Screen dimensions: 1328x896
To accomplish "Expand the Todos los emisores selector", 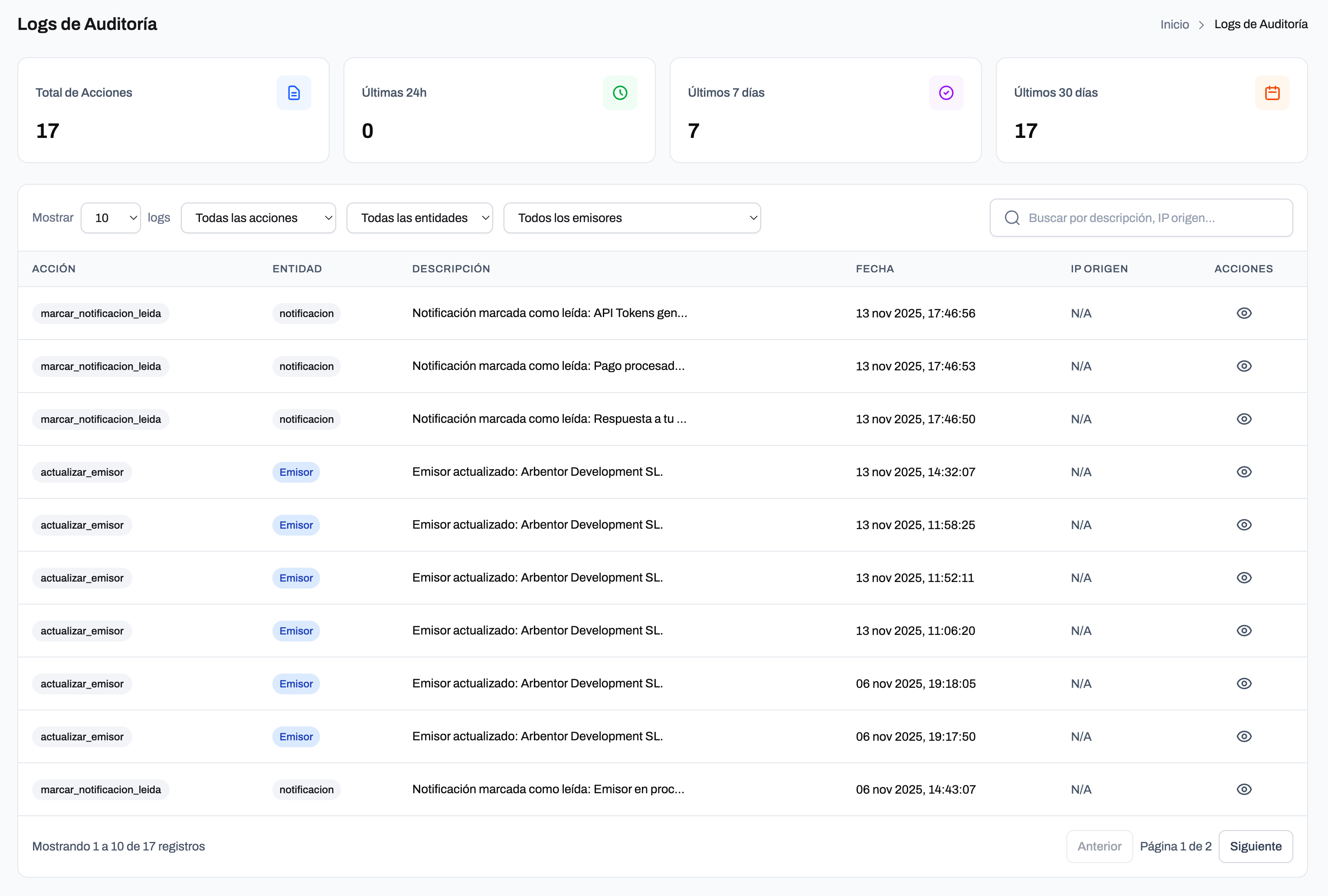I will 631,218.
